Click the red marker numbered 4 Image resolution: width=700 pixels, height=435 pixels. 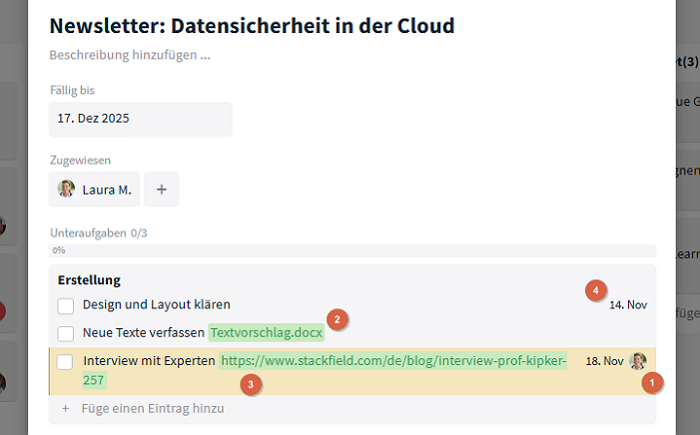click(x=596, y=290)
